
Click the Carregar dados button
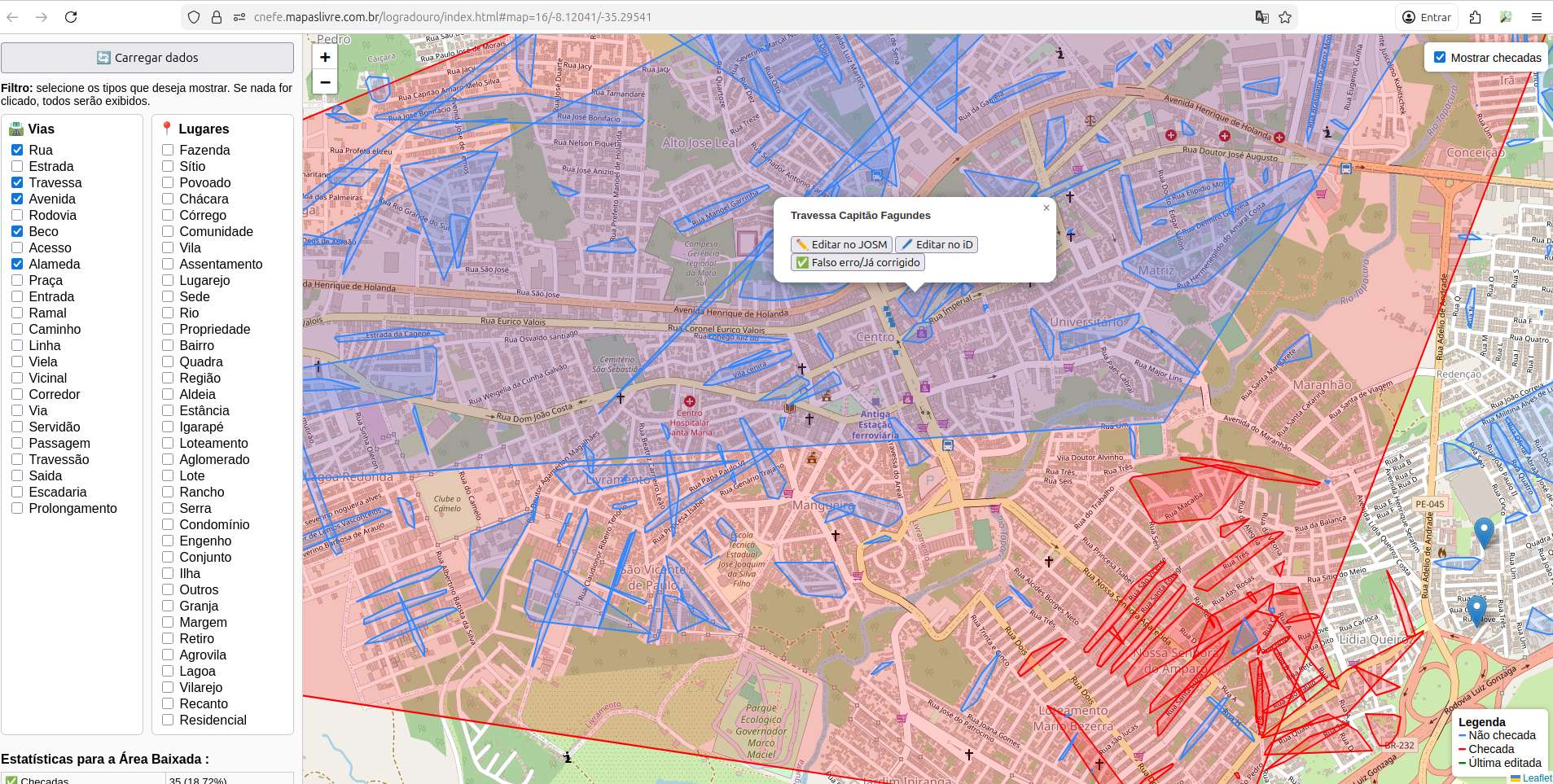coord(147,58)
